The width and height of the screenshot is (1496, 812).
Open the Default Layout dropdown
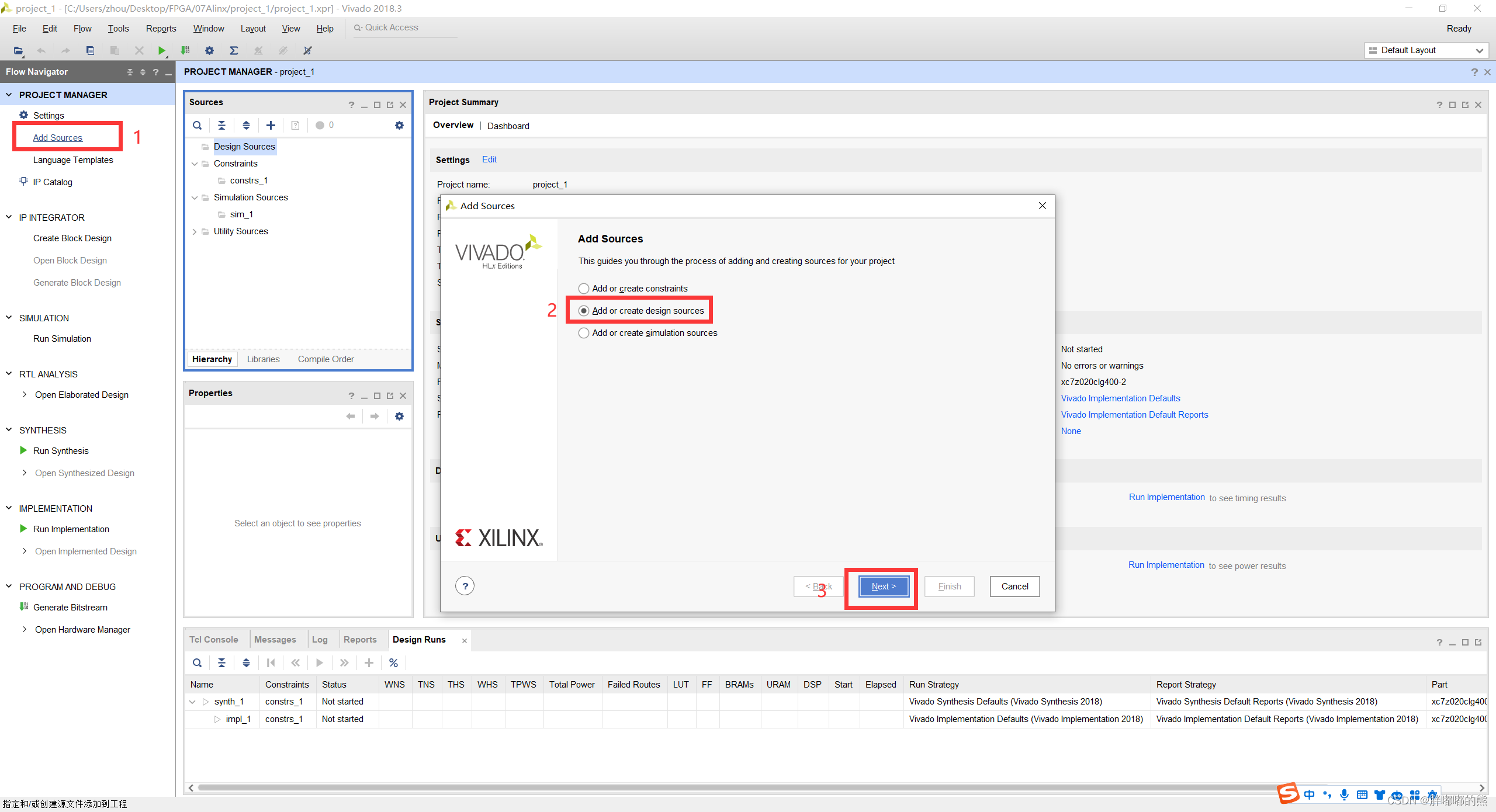(1426, 50)
